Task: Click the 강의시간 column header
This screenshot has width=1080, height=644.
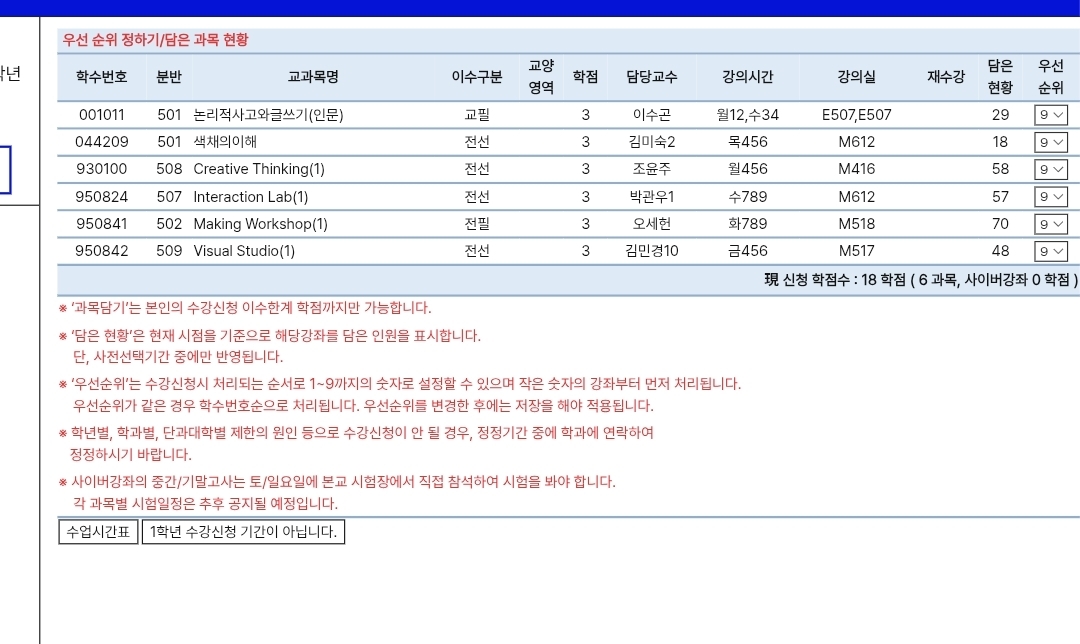Action: click(x=748, y=77)
